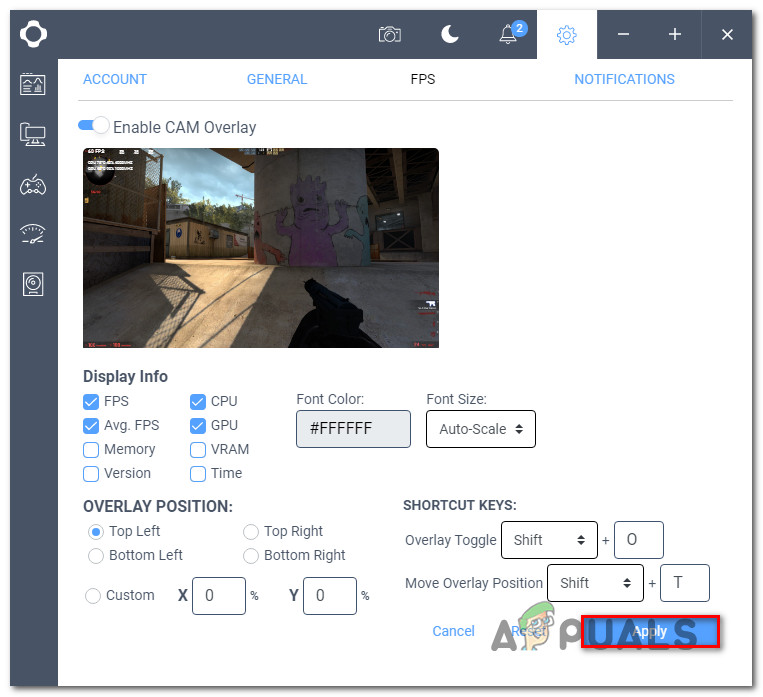The height and width of the screenshot is (697, 763).
Task: Uncheck the Avg. FPS checkbox
Action: (x=91, y=425)
